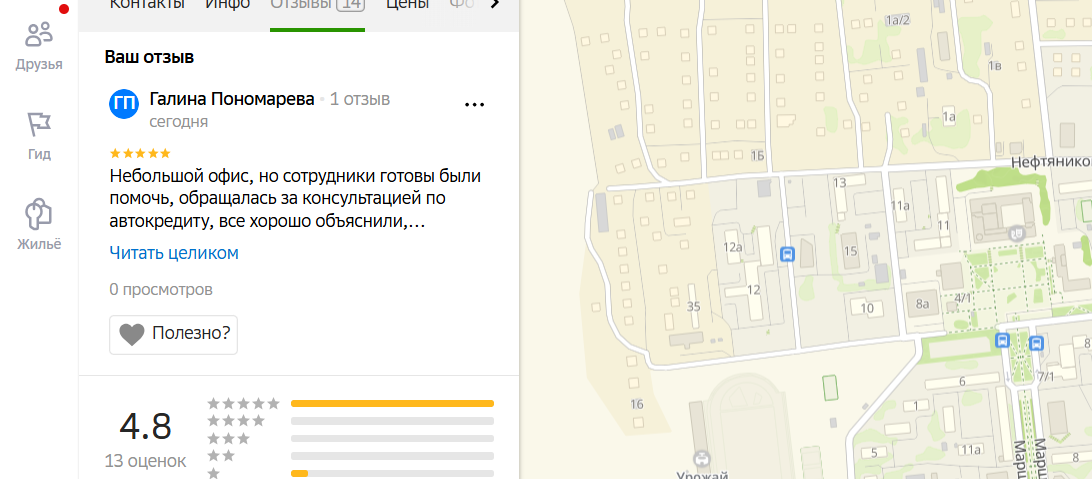Click the 1 отзыв count text
The height and width of the screenshot is (479, 1092).
pyautogui.click(x=359, y=99)
